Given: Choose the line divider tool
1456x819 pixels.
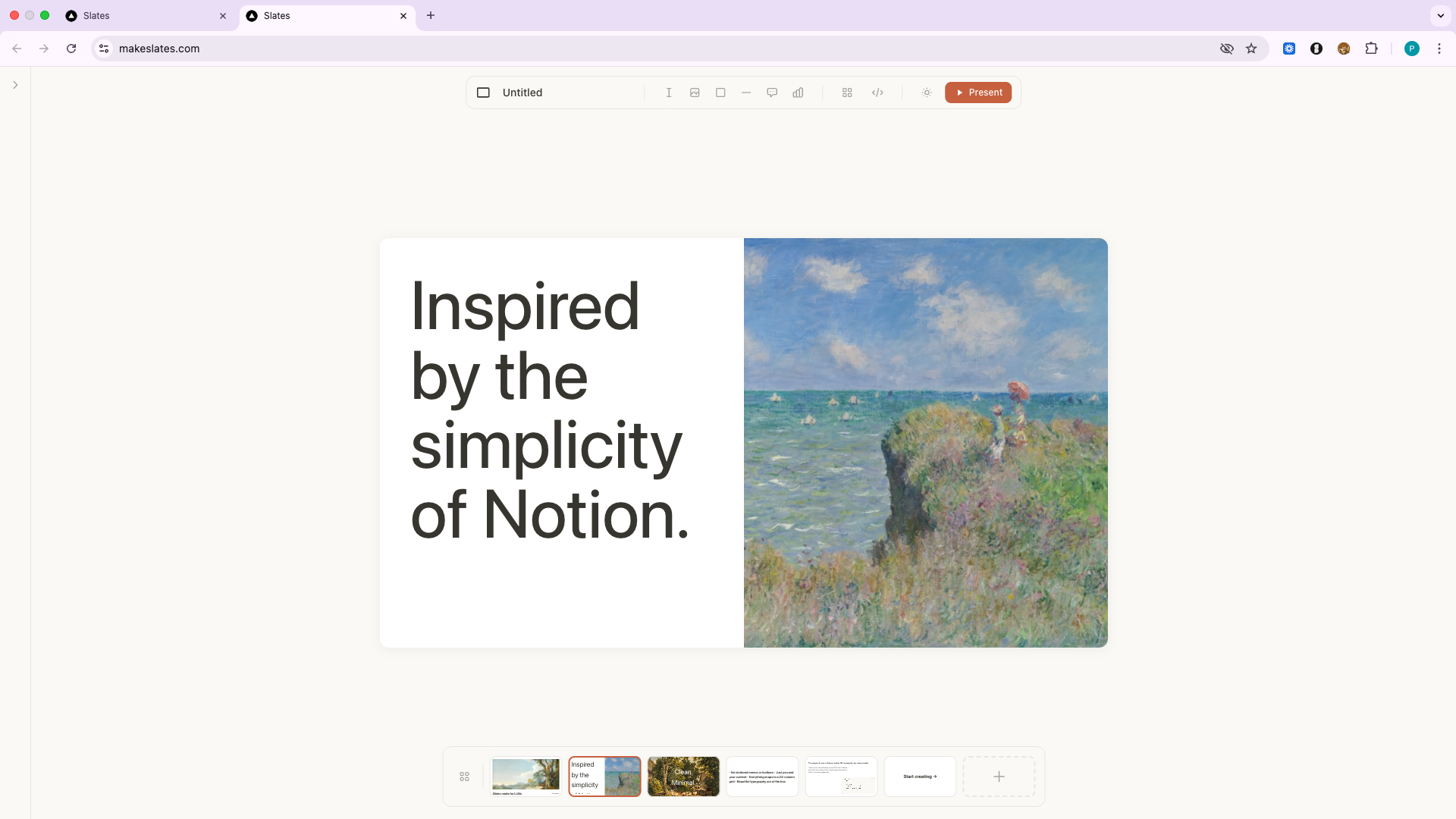Looking at the screenshot, I should pyautogui.click(x=746, y=93).
